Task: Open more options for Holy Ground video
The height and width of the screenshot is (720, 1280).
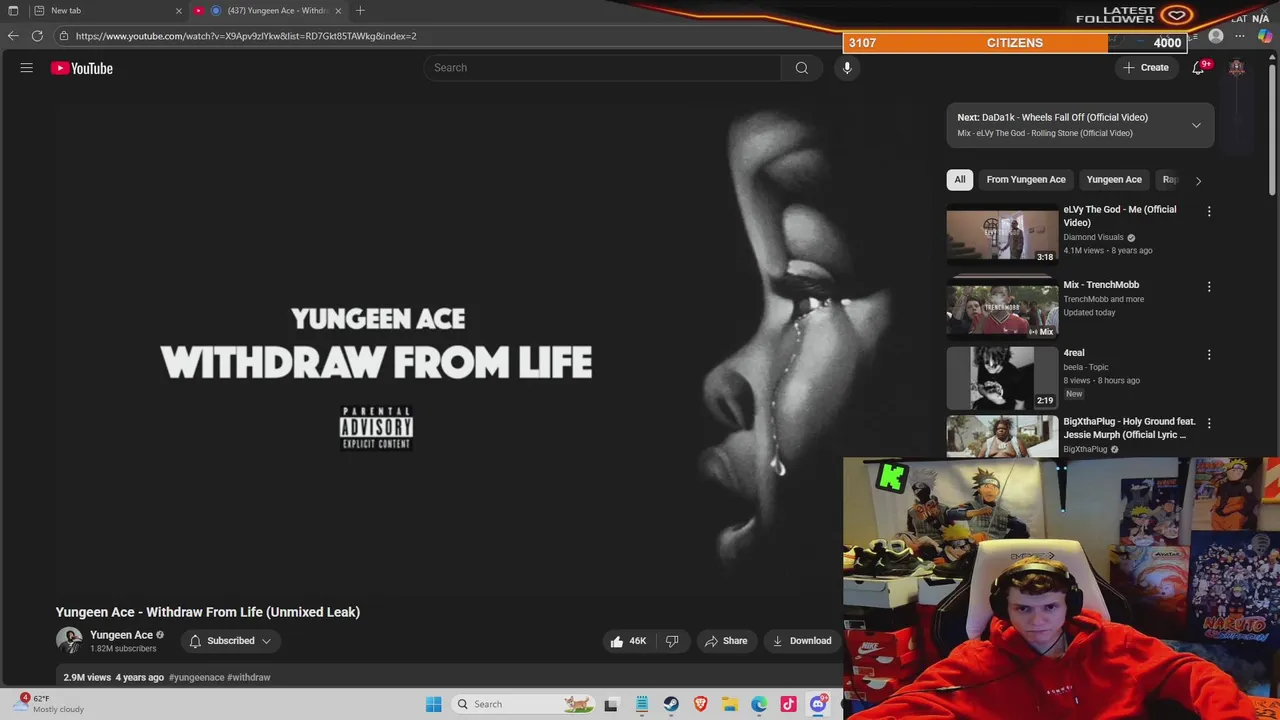Action: tap(1209, 423)
